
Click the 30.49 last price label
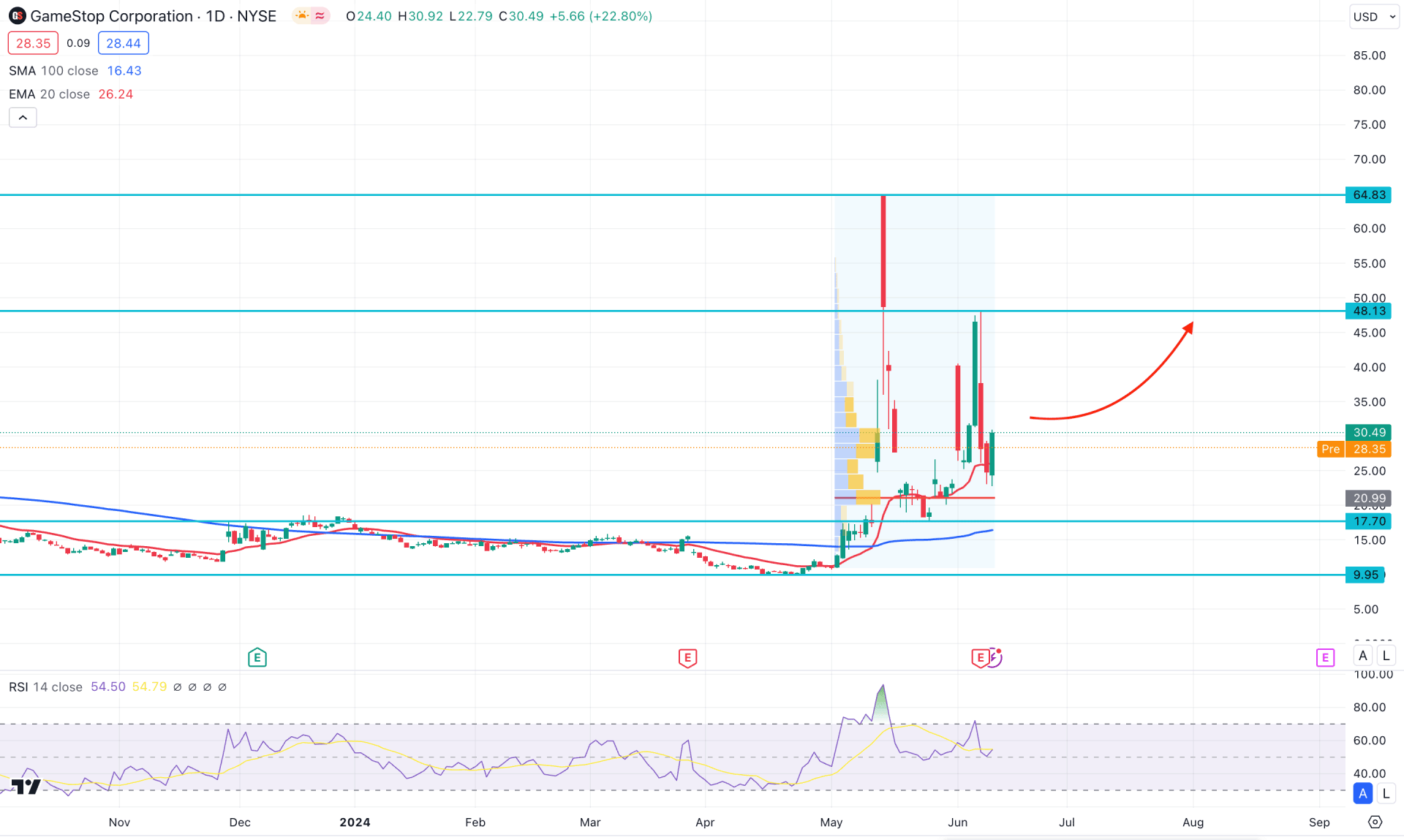pos(1369,433)
